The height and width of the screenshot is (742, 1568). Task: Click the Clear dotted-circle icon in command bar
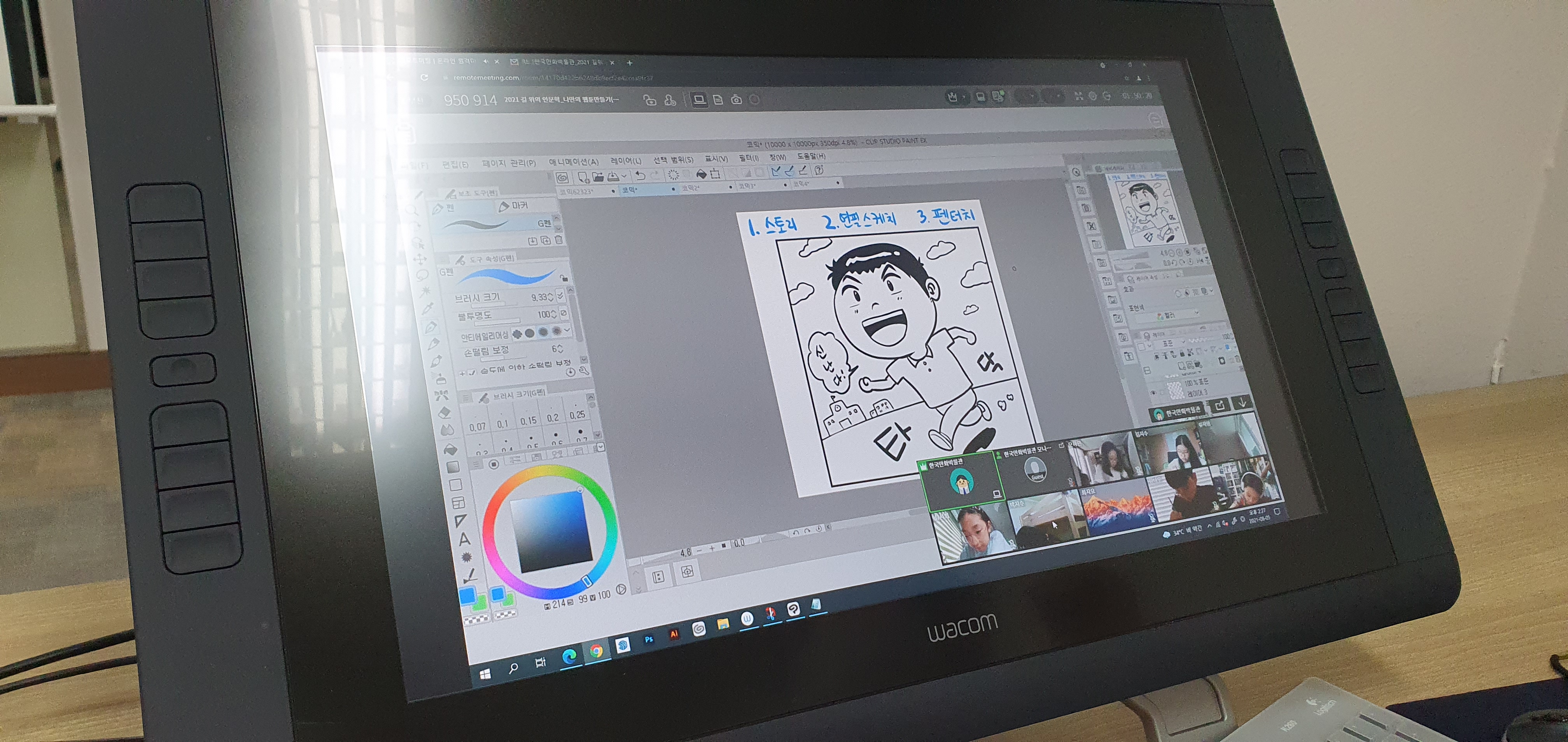coord(673,175)
